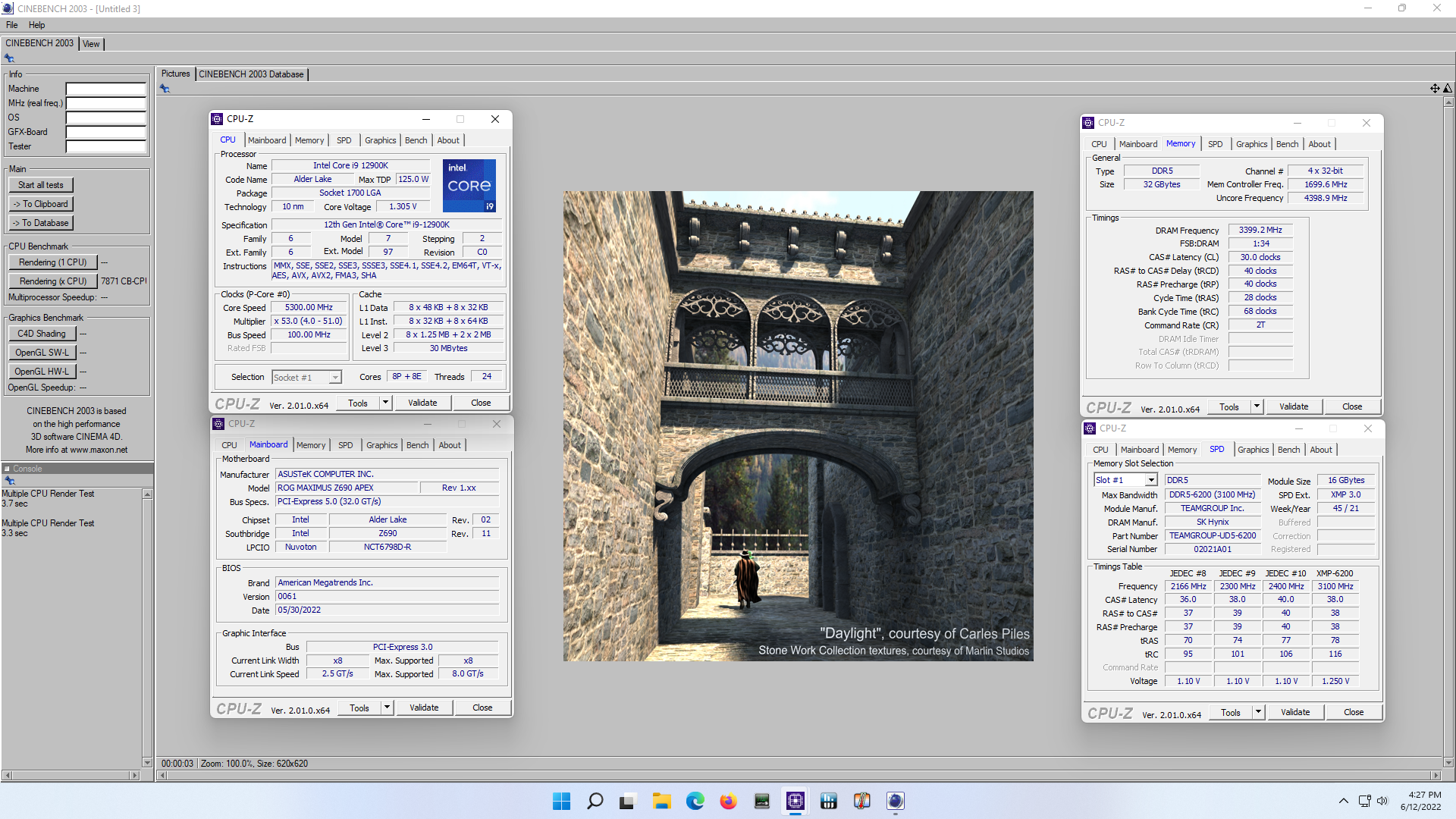Open taskbar Search icon

point(595,801)
